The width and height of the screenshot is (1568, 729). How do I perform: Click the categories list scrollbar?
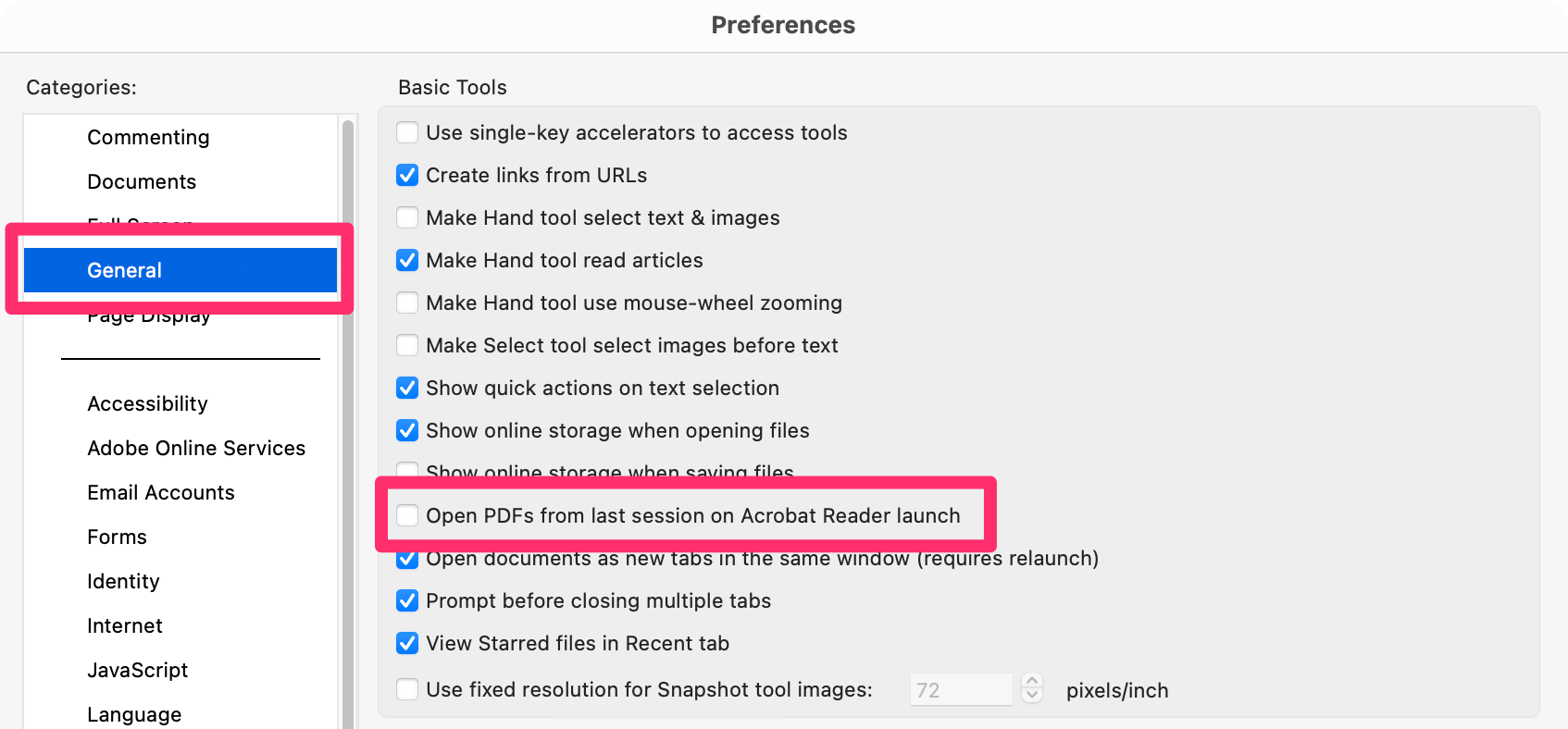tap(348, 416)
